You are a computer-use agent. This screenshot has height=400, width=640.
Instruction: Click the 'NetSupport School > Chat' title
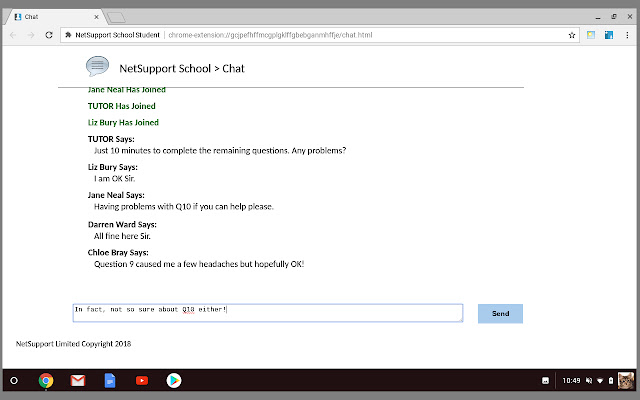click(182, 69)
